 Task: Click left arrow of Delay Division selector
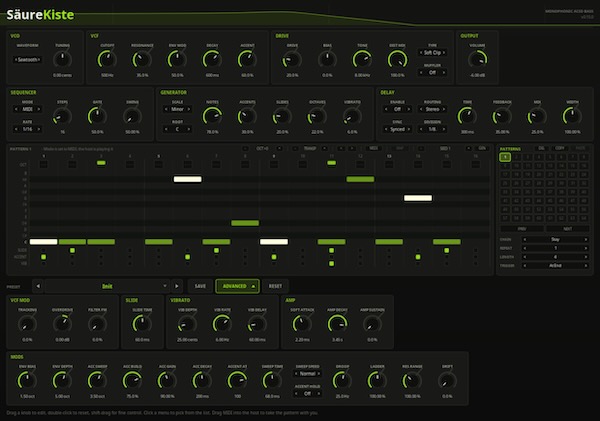[x=421, y=129]
